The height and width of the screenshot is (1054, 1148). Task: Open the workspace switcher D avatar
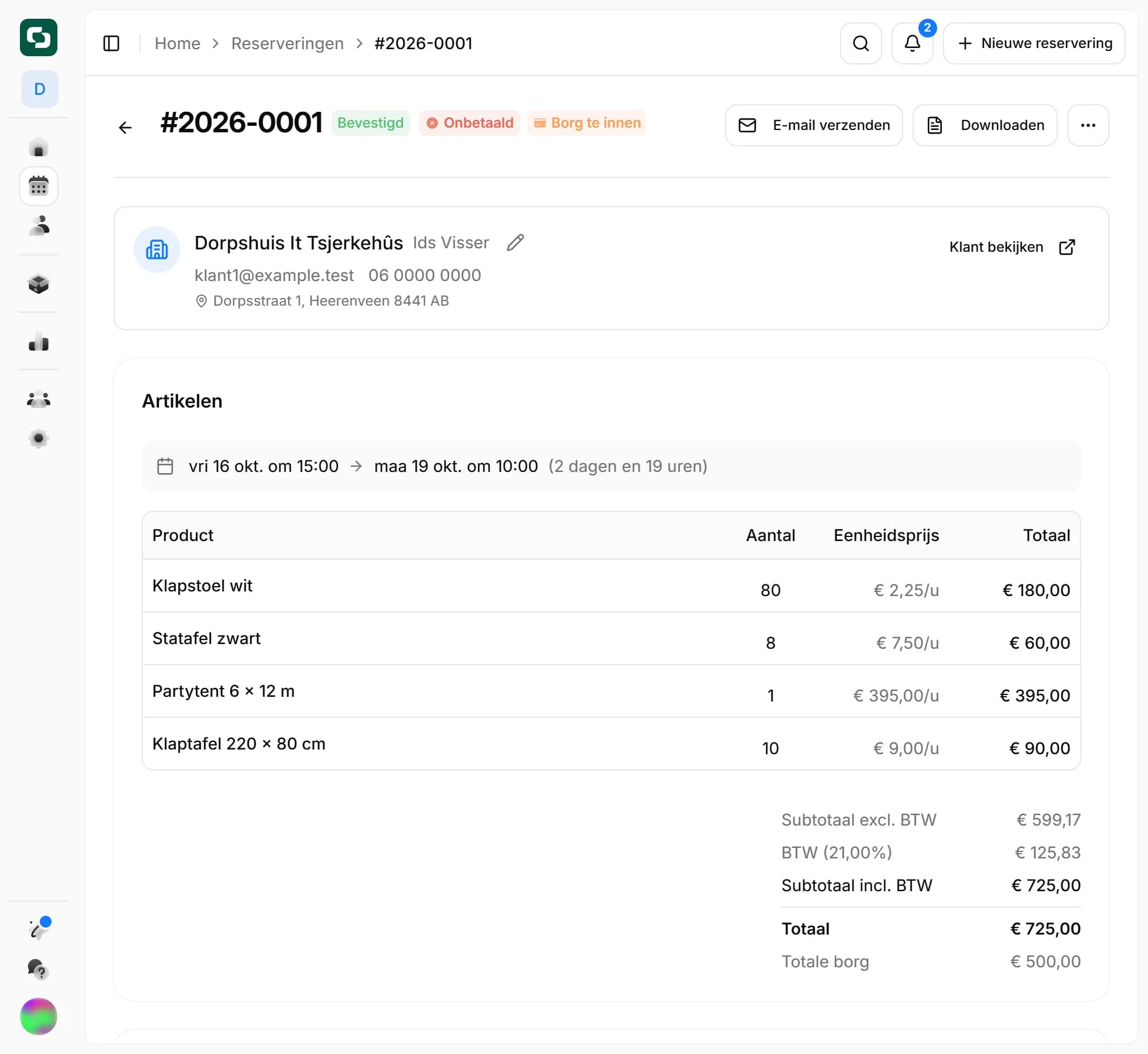[39, 89]
